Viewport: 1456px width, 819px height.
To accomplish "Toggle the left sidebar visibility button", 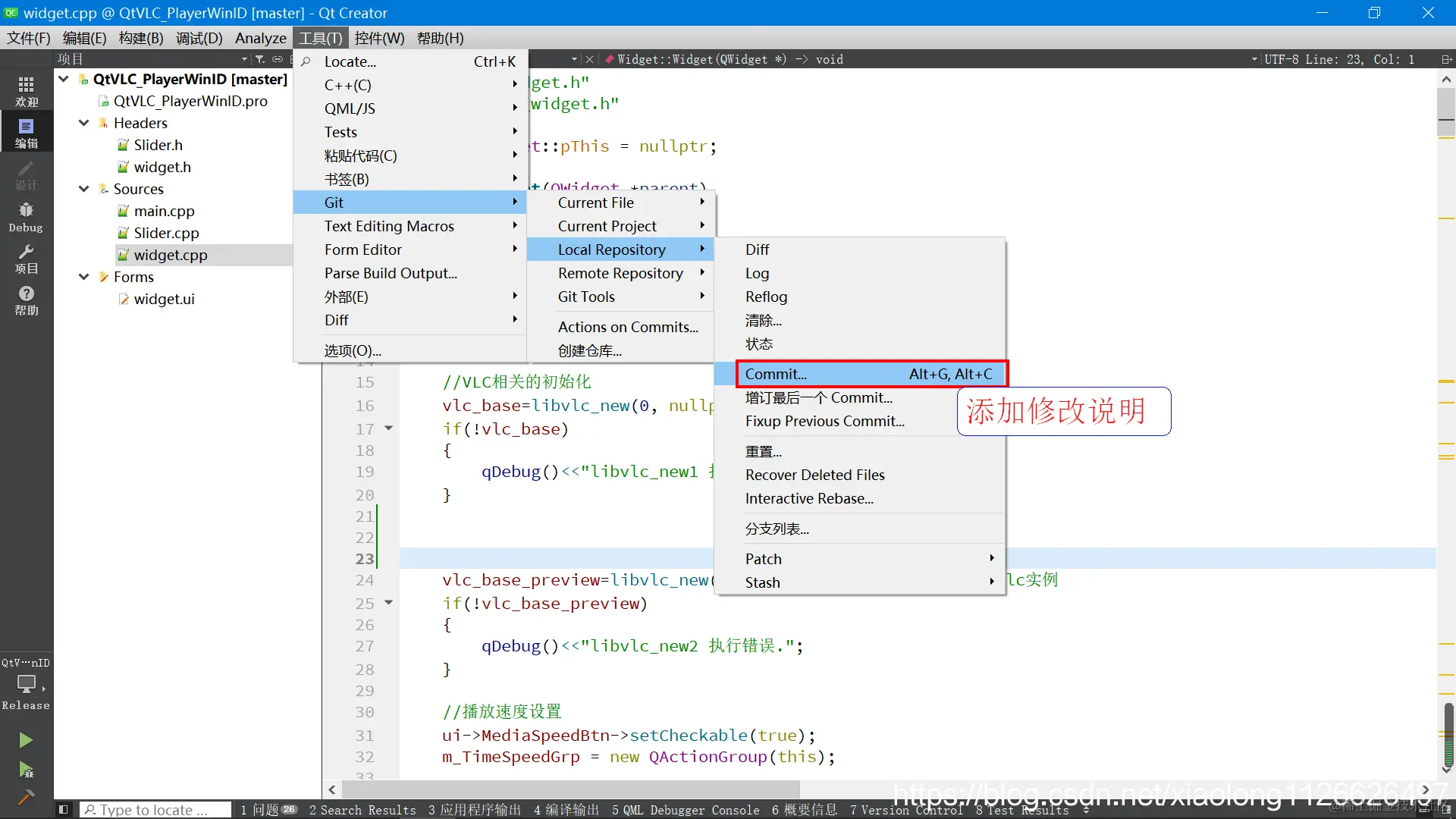I will point(64,810).
